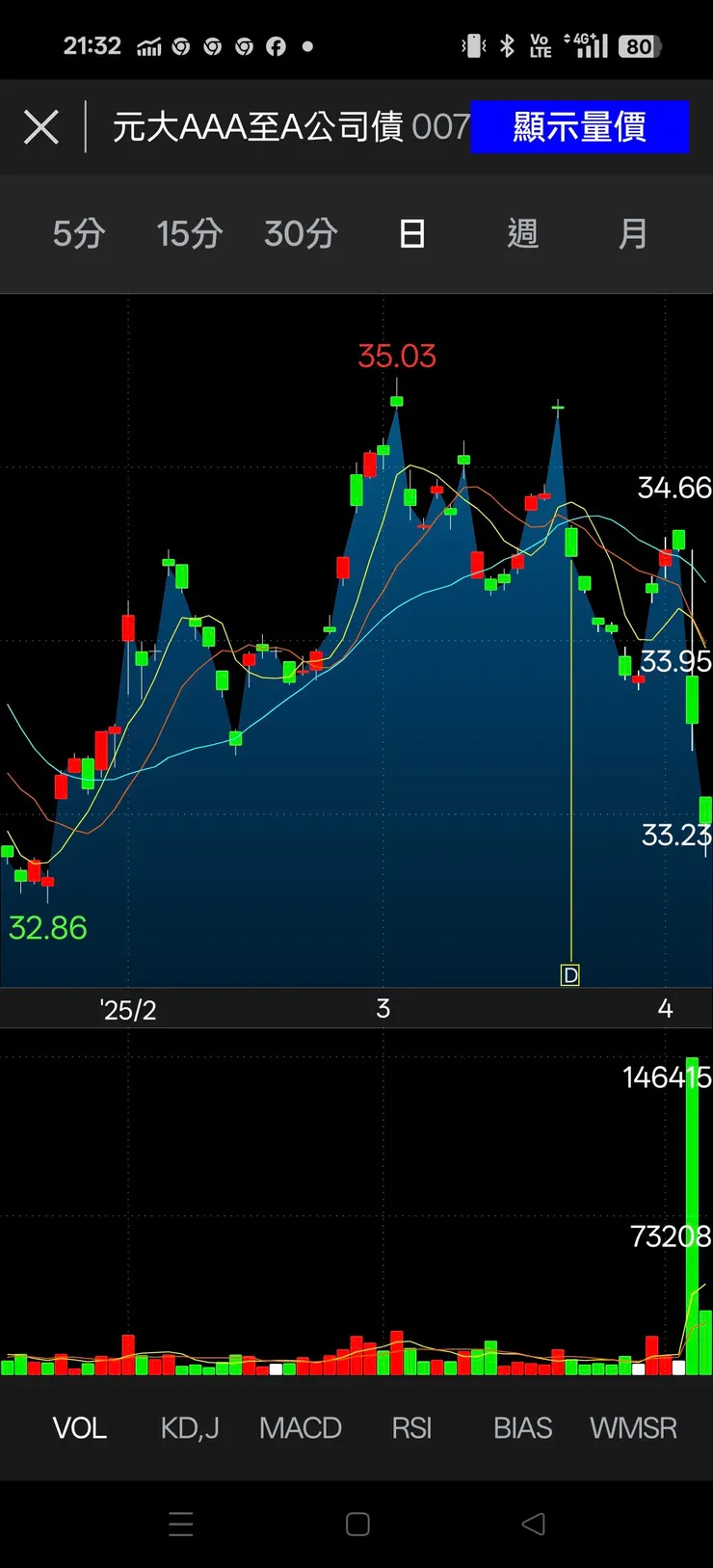
Task: Tap the 4 month axis label
Action: [x=665, y=1009]
